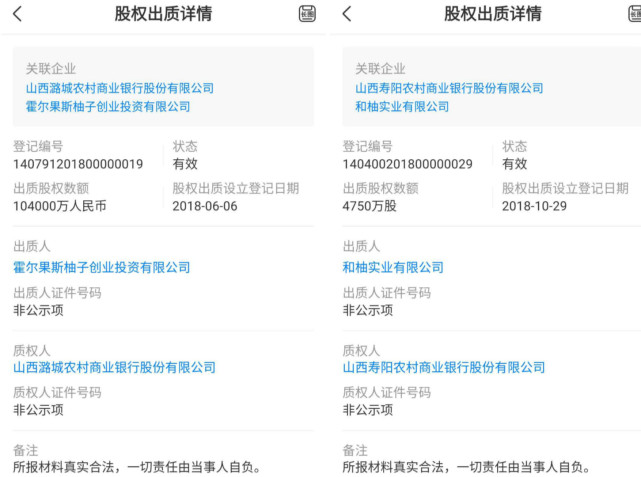Tap long-screenshot icon in right screen header
Screen dimensions: 641x477
(635, 14)
